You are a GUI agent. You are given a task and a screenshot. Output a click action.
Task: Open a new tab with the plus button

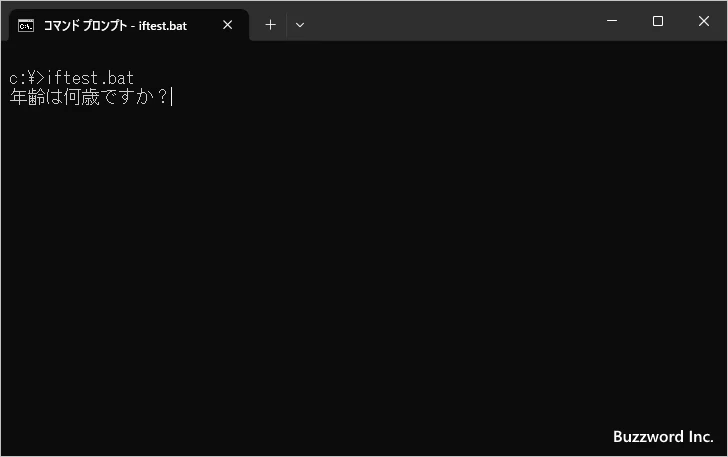tap(270, 25)
